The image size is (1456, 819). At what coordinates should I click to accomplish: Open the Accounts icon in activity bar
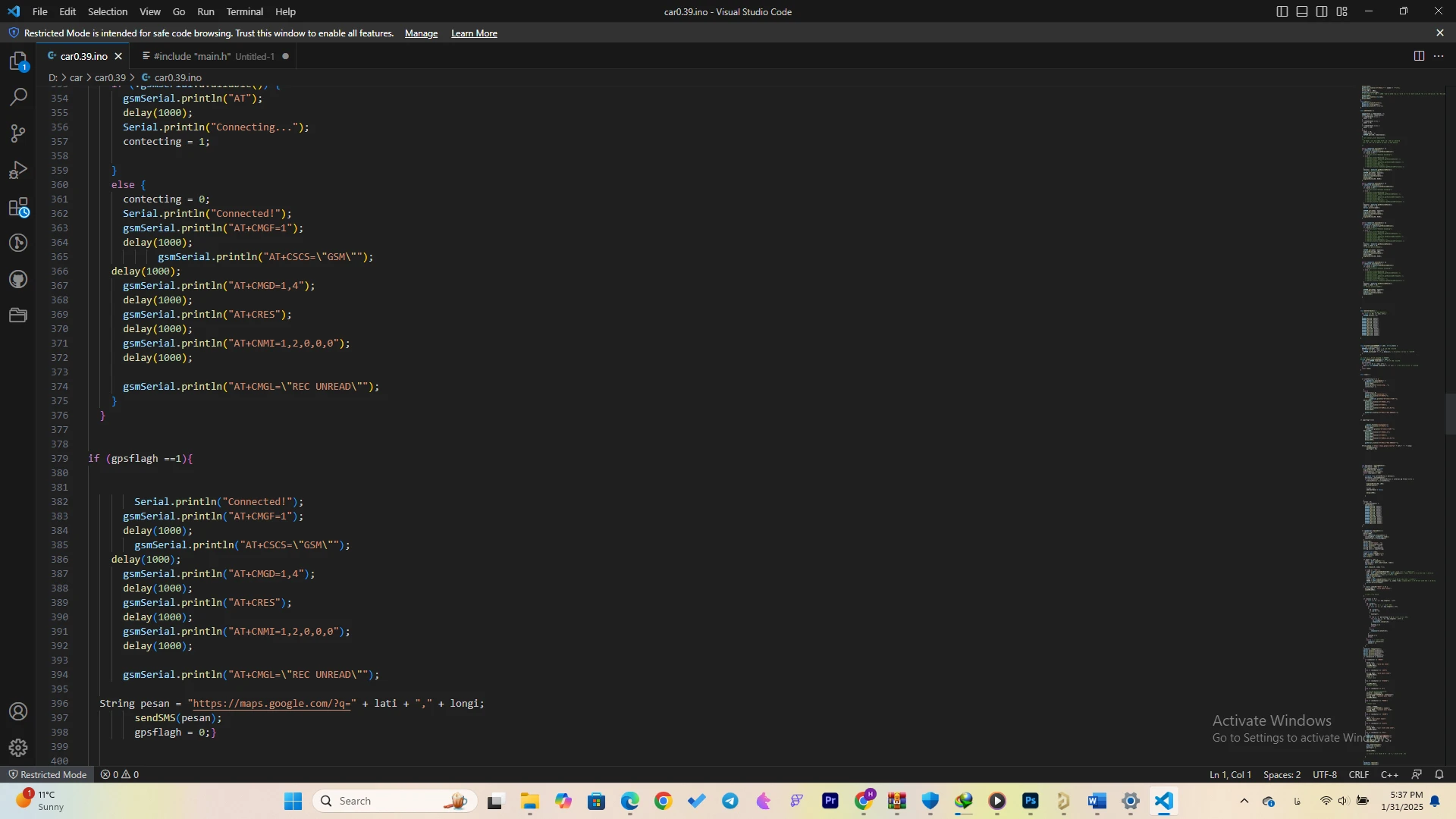point(18,711)
